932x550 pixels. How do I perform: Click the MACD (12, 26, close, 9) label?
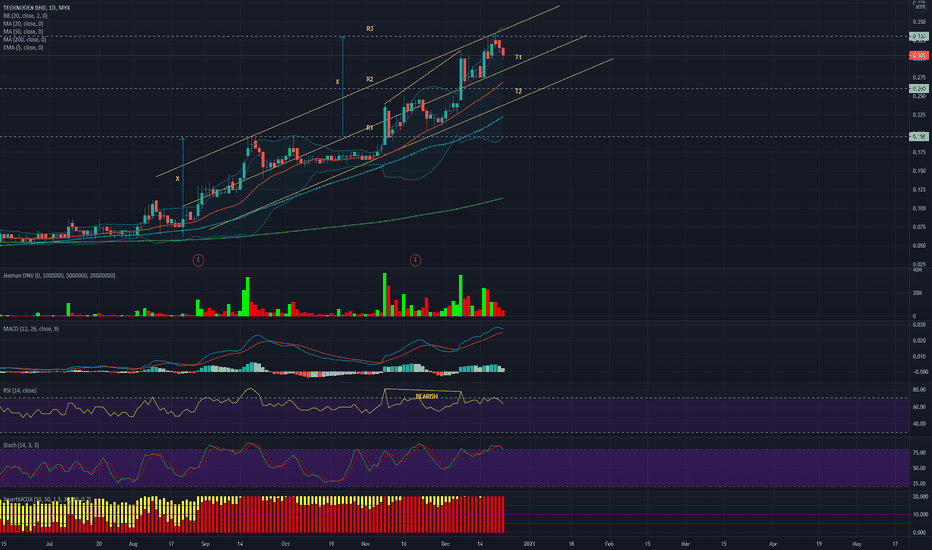click(x=31, y=329)
